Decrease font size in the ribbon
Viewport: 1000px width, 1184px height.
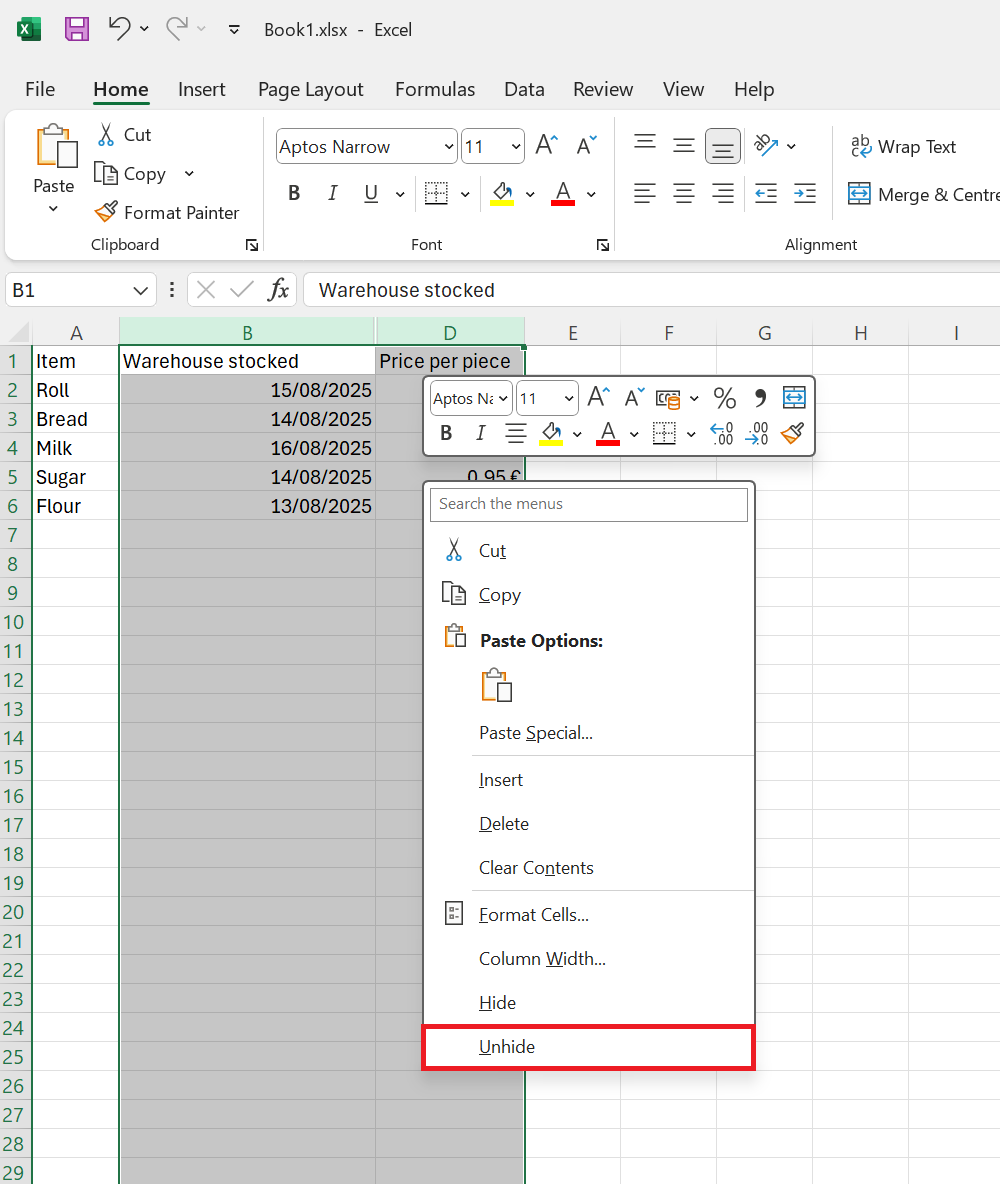click(586, 144)
